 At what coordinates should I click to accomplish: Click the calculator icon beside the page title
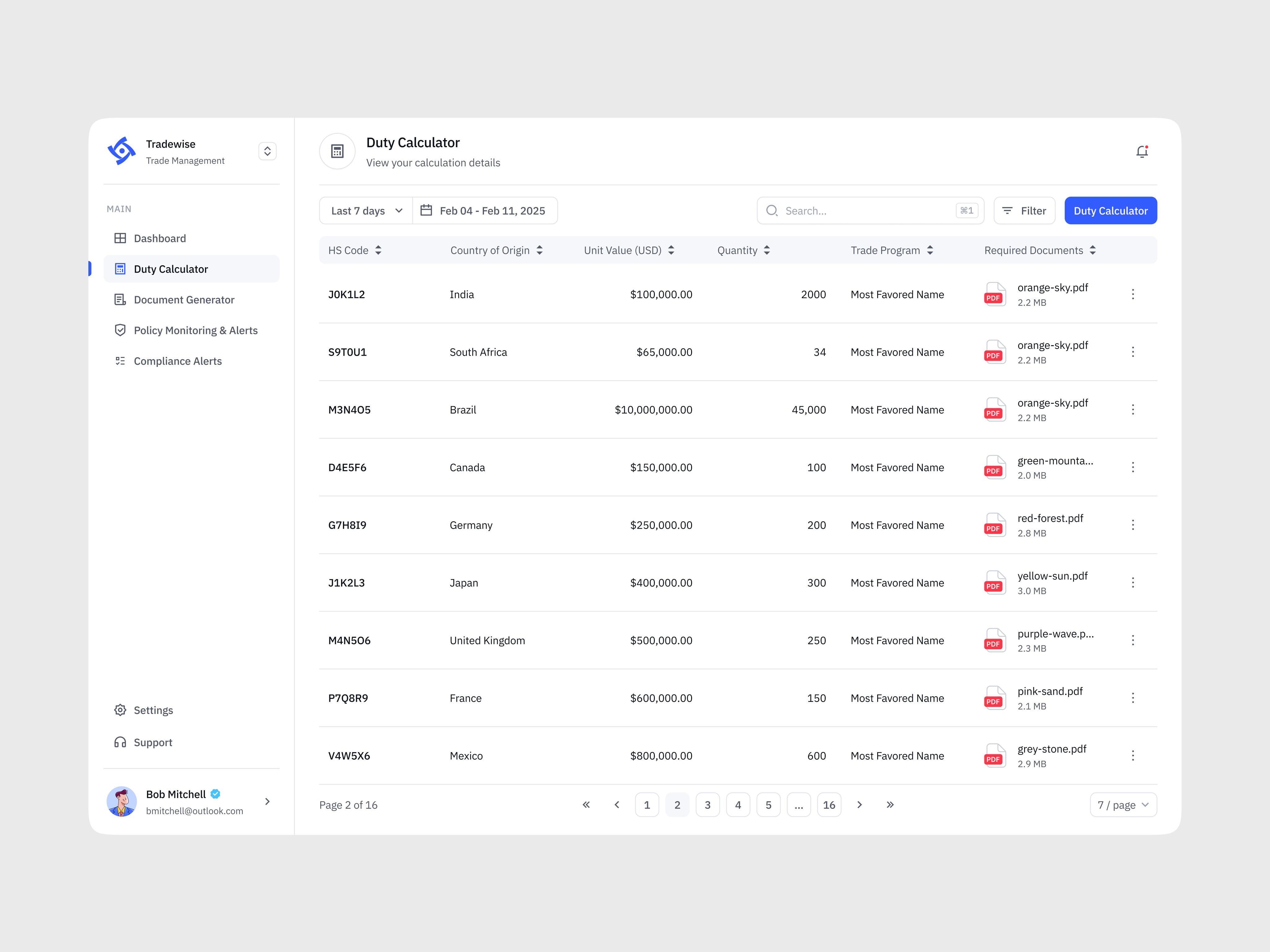(x=338, y=152)
